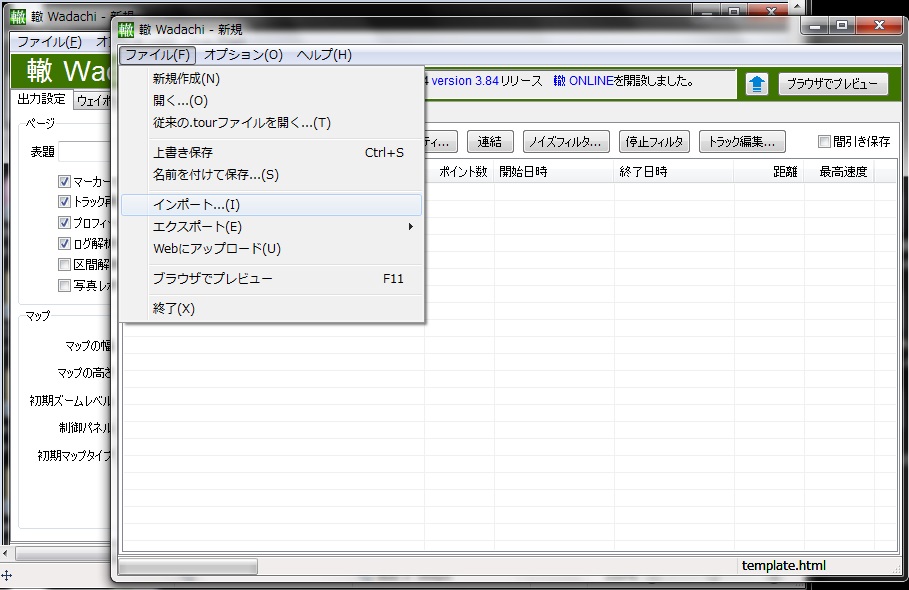Toggle the プロフィ checkbox in back window
909x590 pixels.
(x=64, y=223)
